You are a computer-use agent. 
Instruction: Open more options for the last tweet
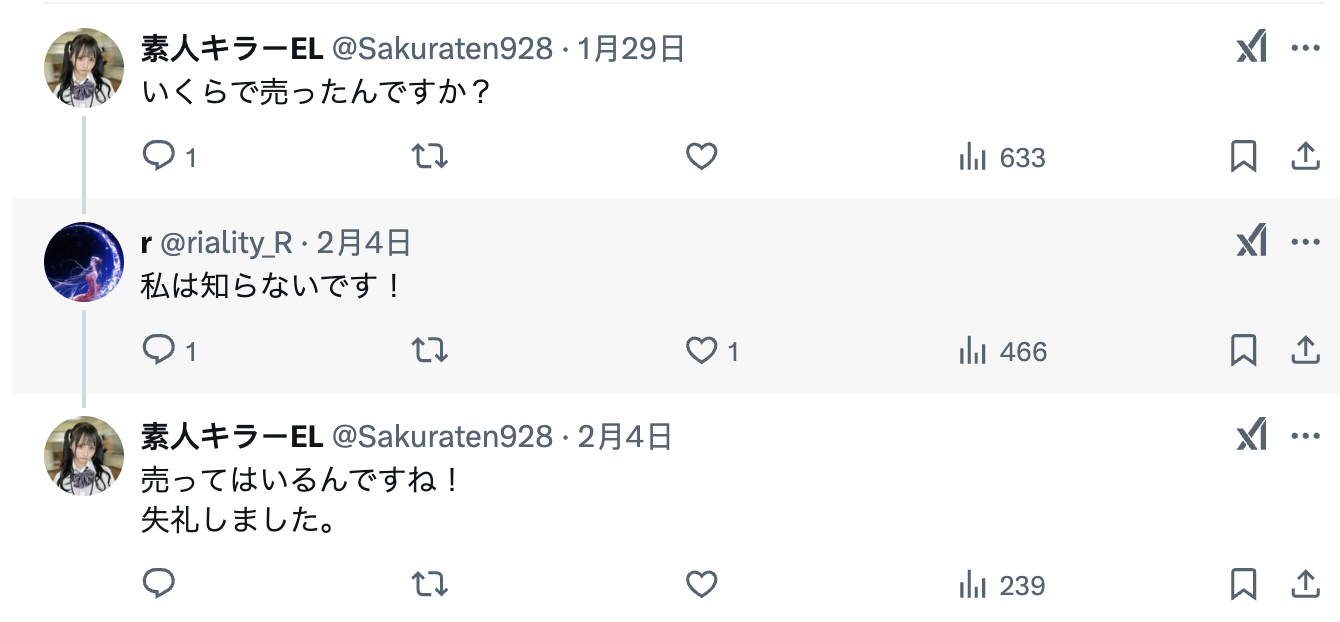click(1306, 436)
